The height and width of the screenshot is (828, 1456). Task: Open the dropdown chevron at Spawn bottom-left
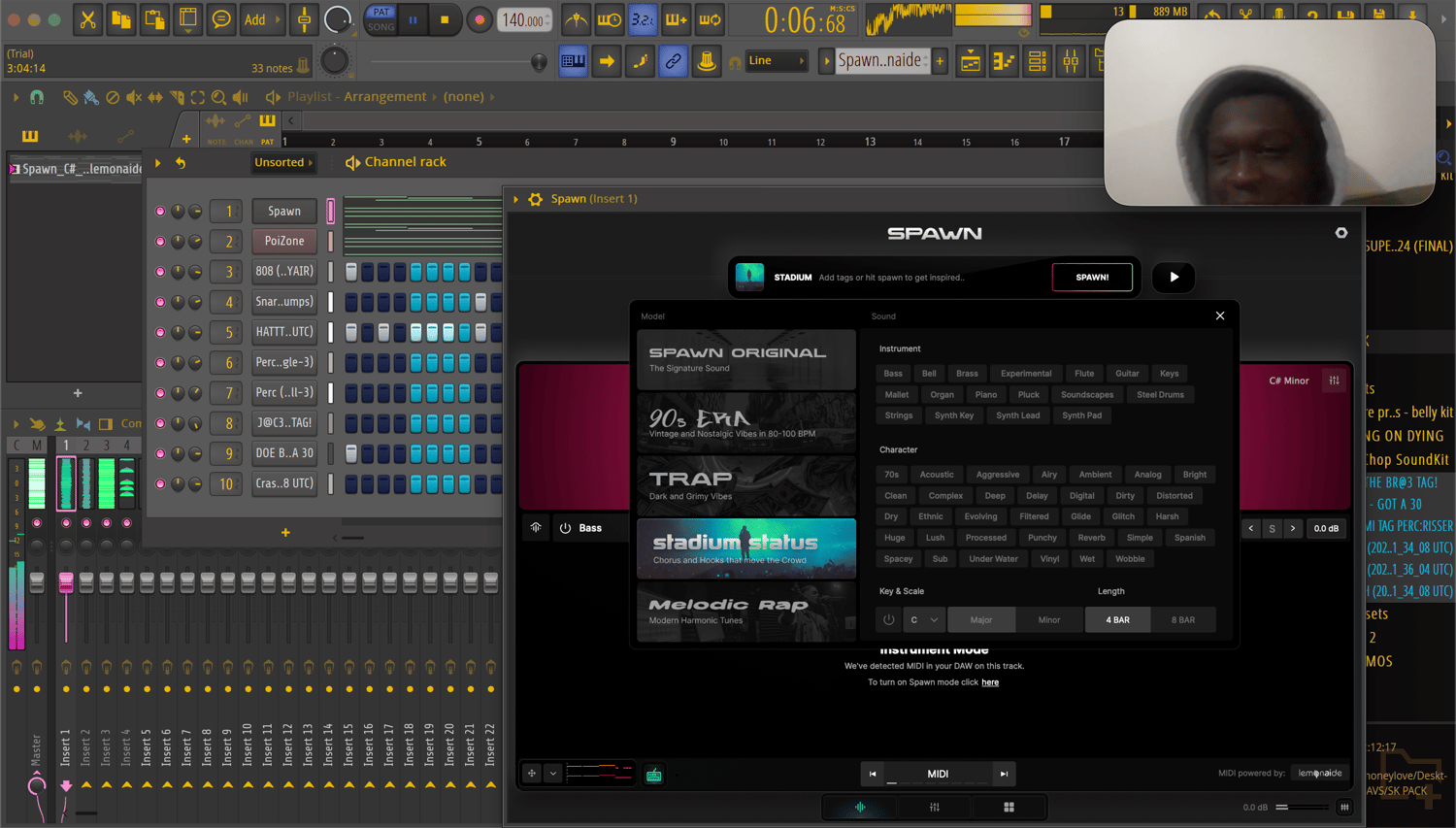pos(552,774)
